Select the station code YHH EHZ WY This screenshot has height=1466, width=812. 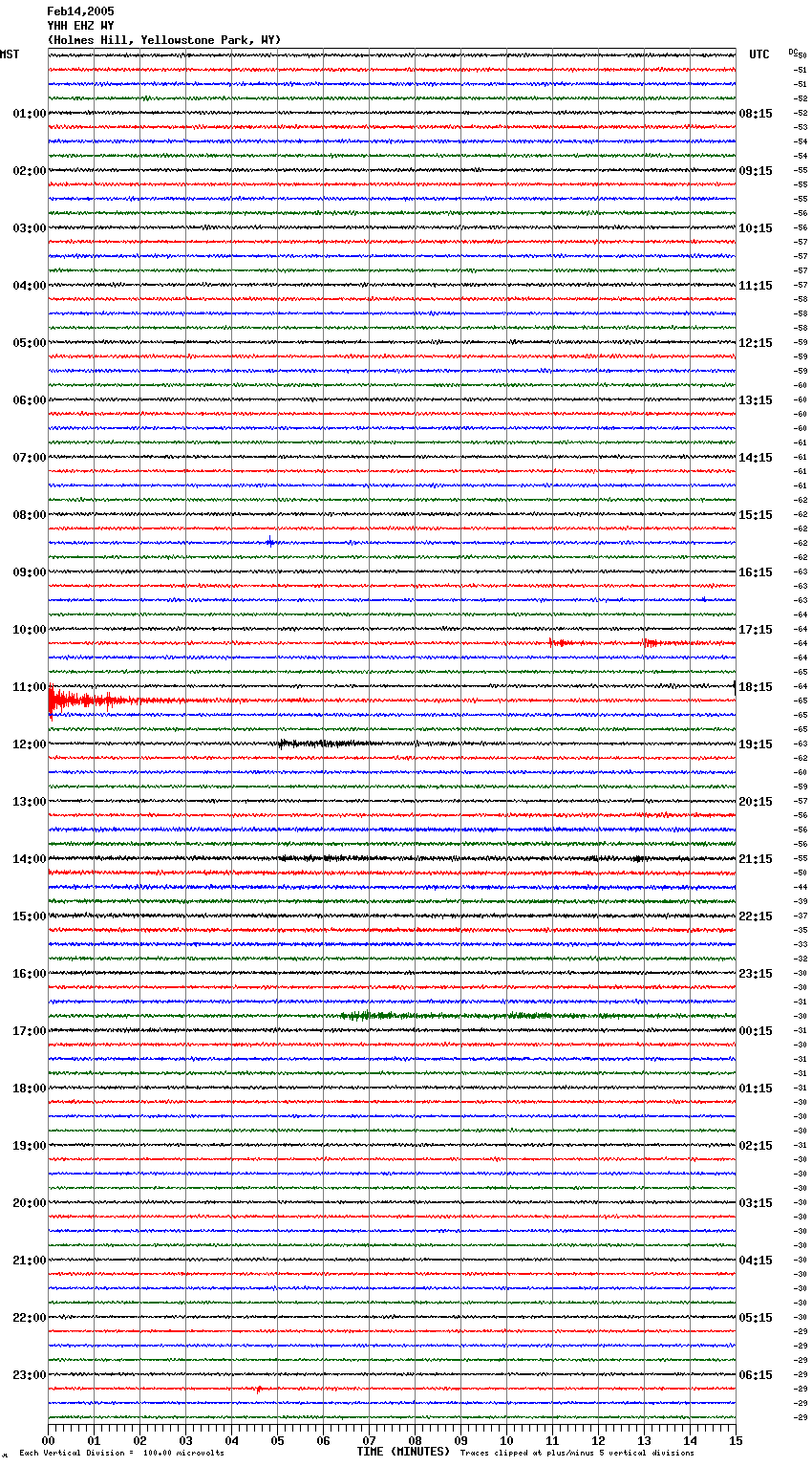(x=80, y=26)
